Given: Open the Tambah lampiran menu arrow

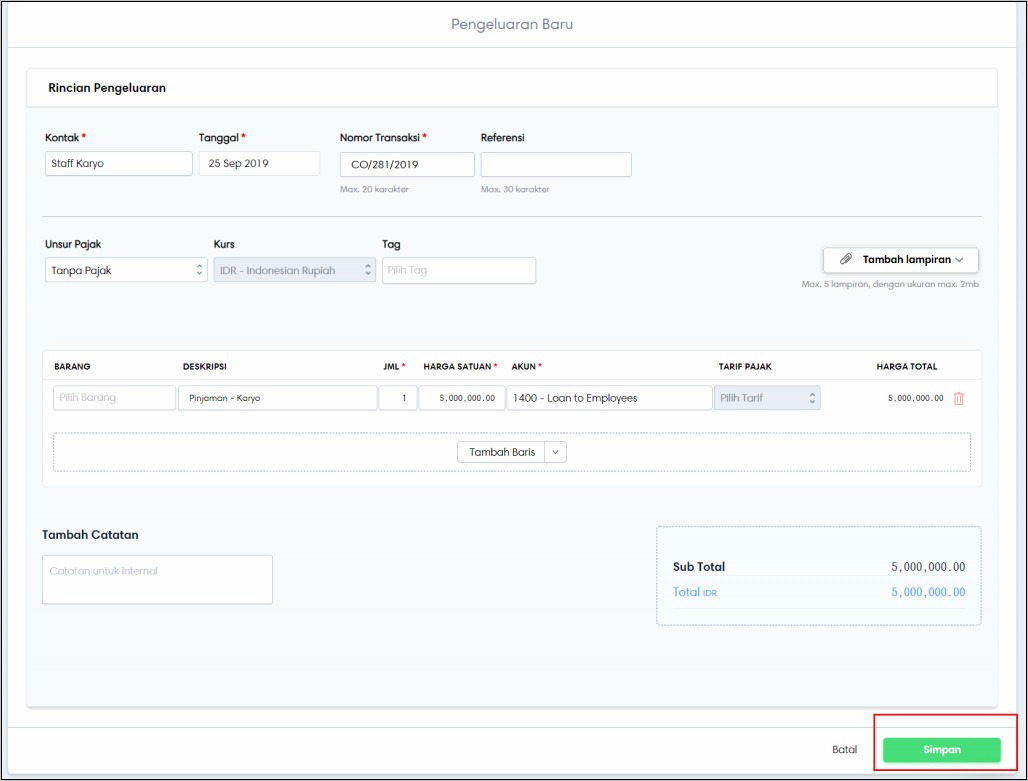Looking at the screenshot, I should [x=959, y=260].
